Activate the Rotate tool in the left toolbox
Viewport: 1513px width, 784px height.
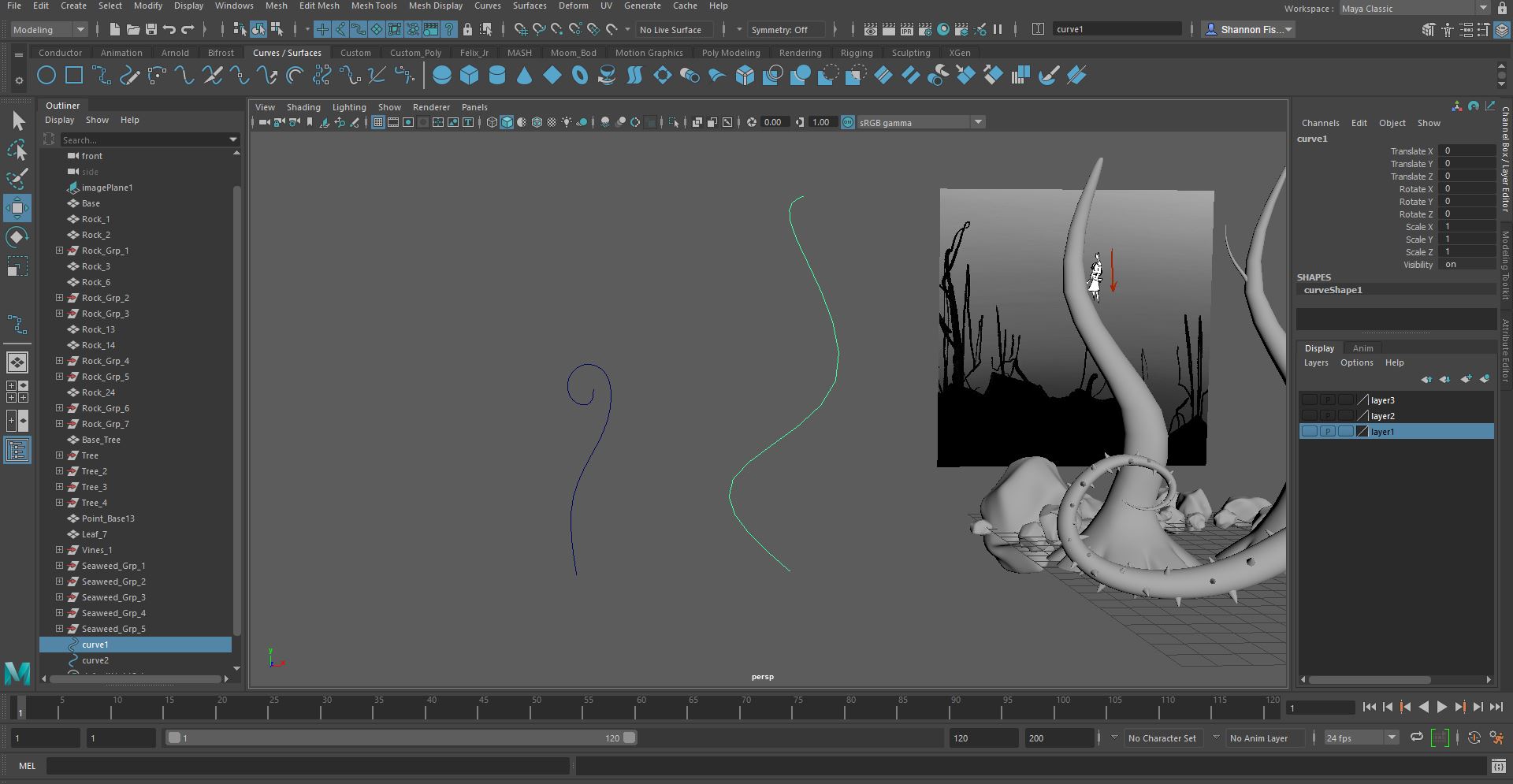[17, 237]
